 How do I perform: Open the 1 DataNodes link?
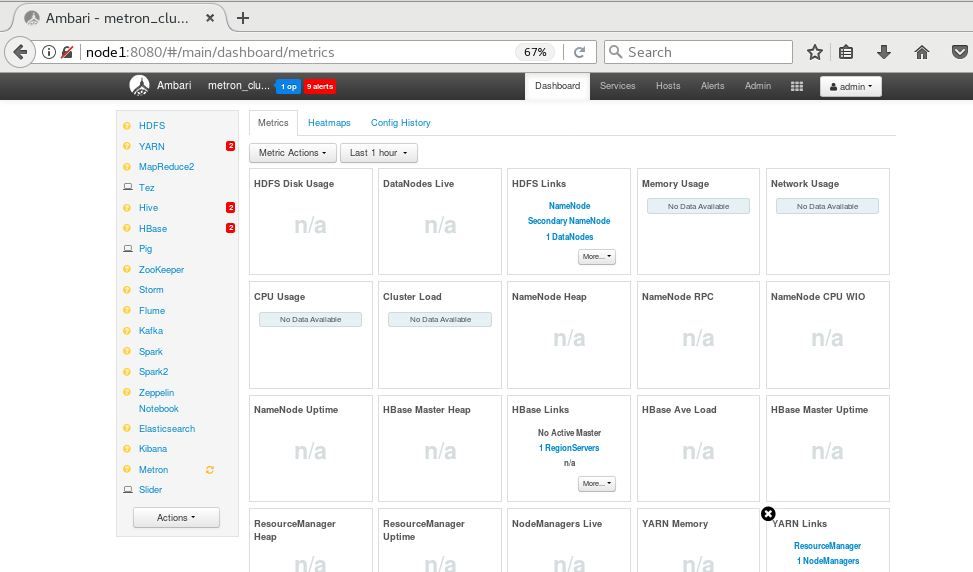pos(570,236)
